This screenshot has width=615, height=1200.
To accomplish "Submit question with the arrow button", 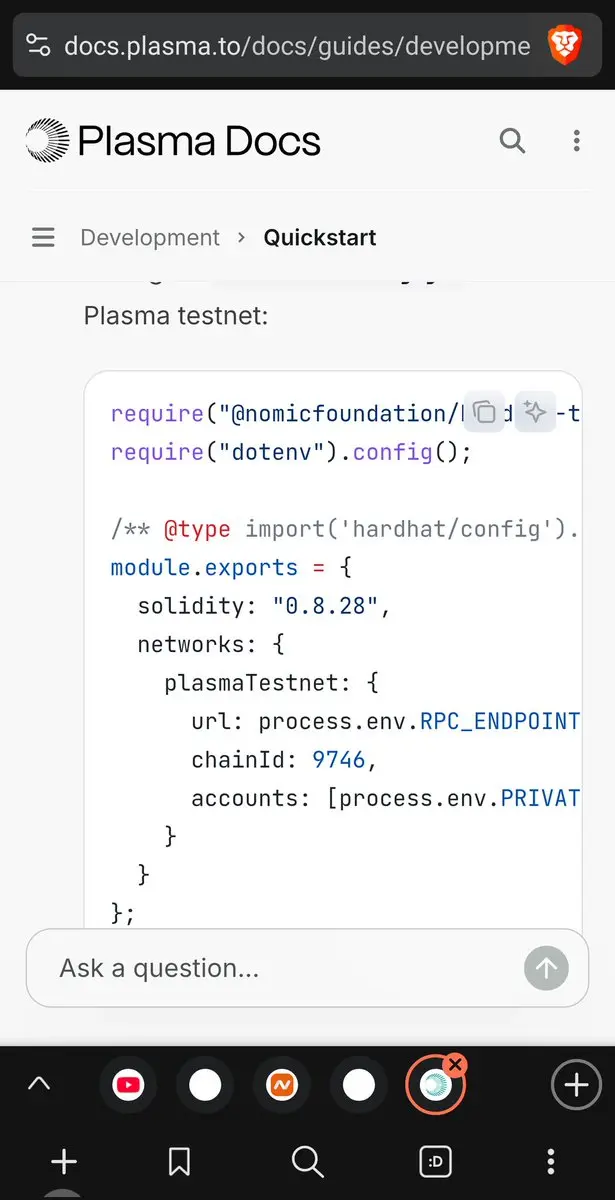I will 546,967.
